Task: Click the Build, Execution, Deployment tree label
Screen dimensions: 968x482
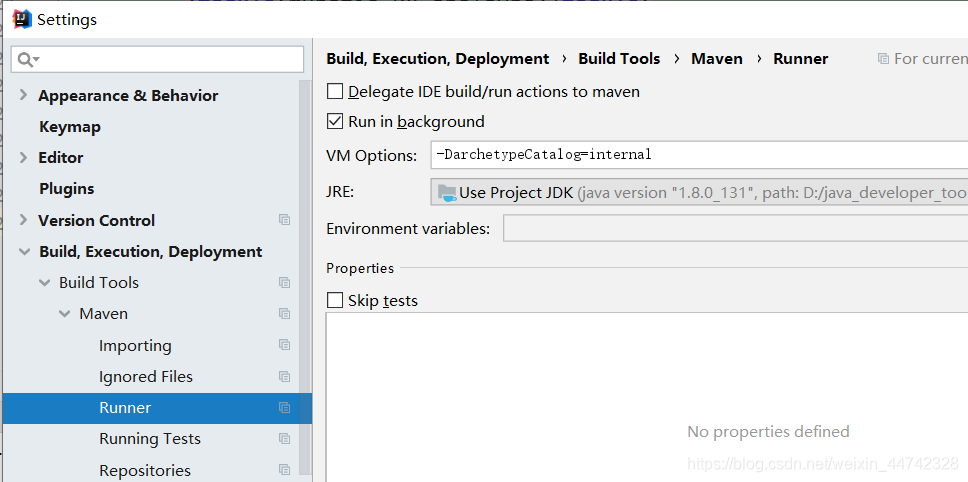Action: (x=151, y=252)
